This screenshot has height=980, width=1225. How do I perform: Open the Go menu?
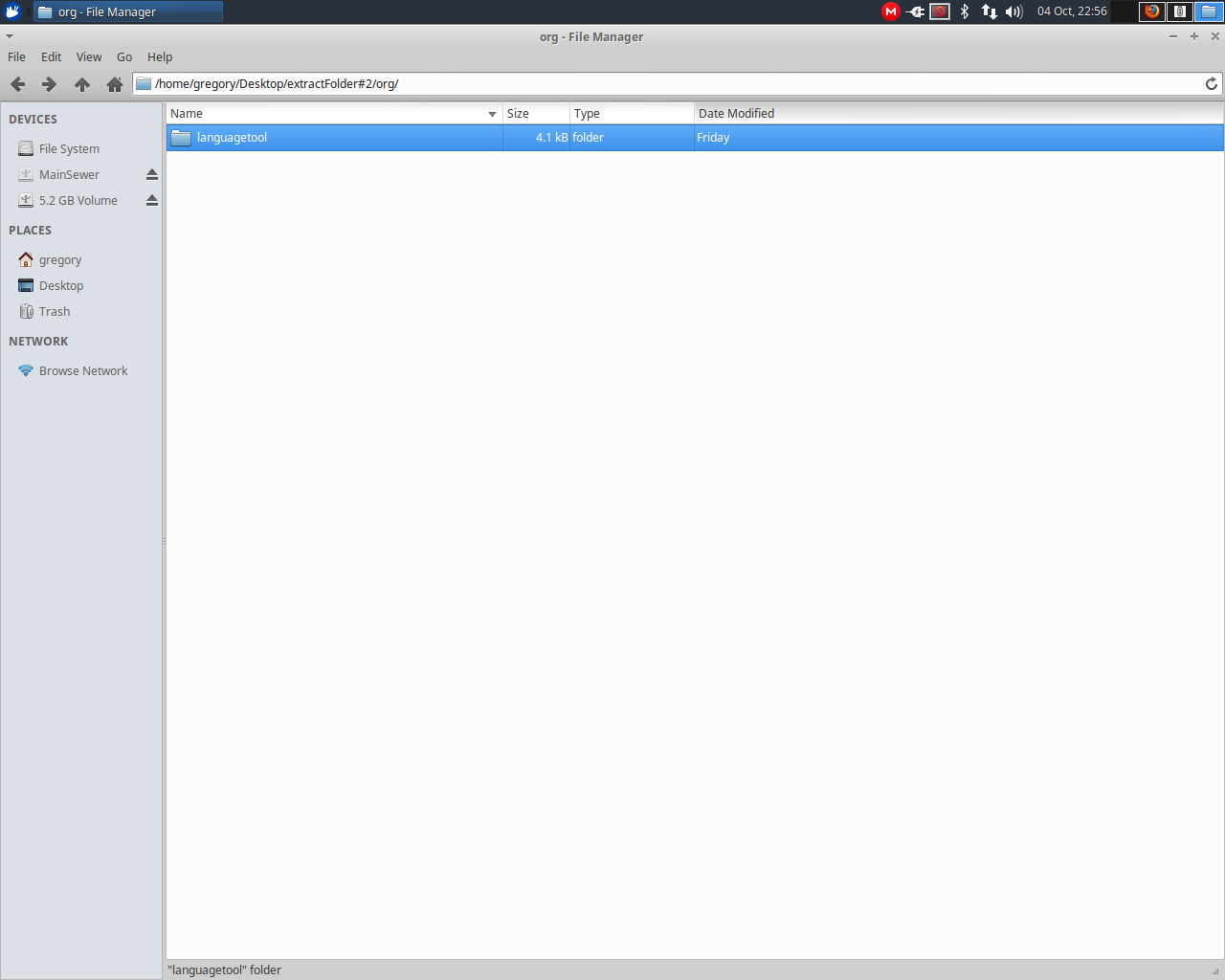[124, 57]
